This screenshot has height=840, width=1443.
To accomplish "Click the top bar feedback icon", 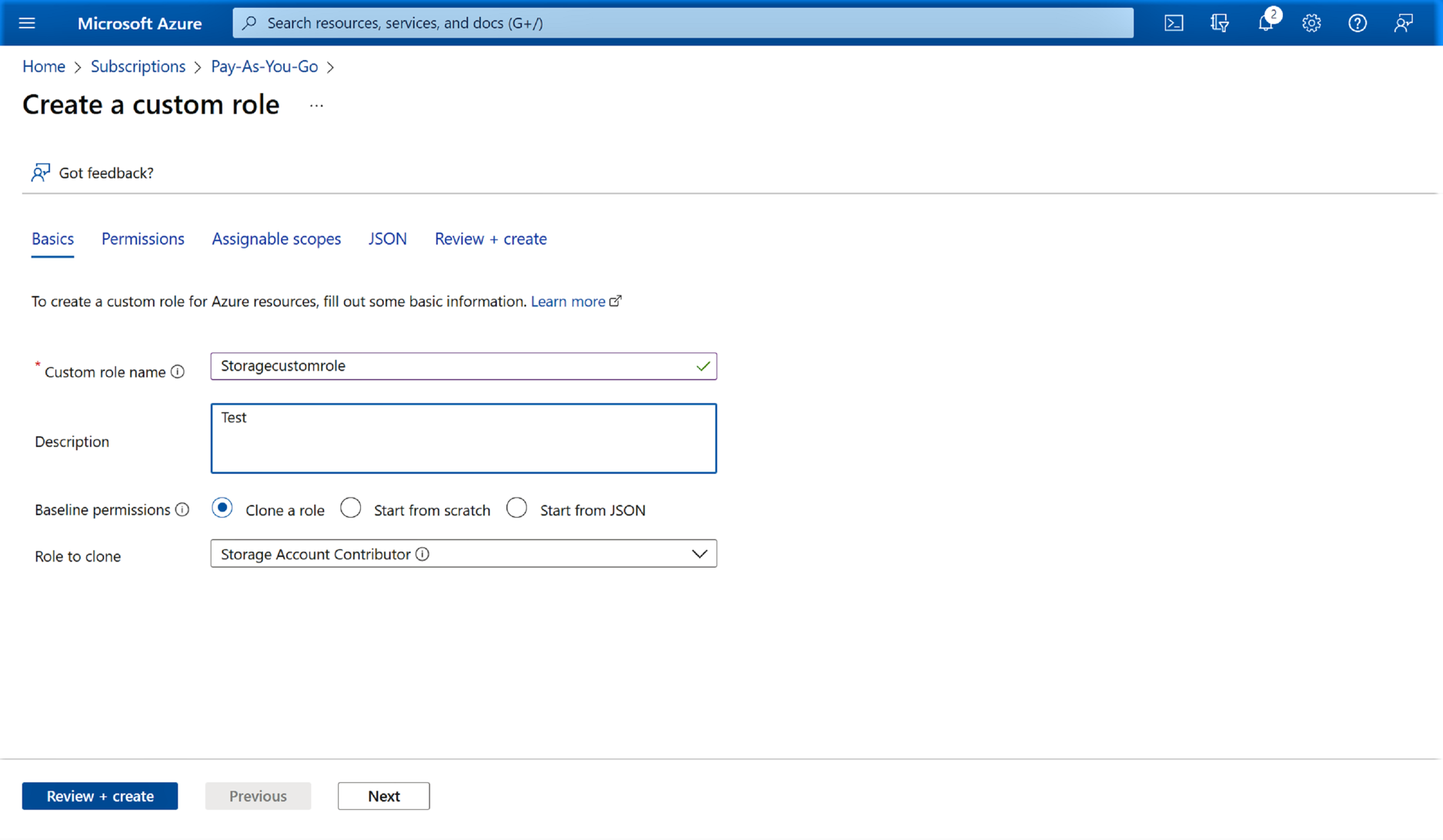I will click(1403, 23).
